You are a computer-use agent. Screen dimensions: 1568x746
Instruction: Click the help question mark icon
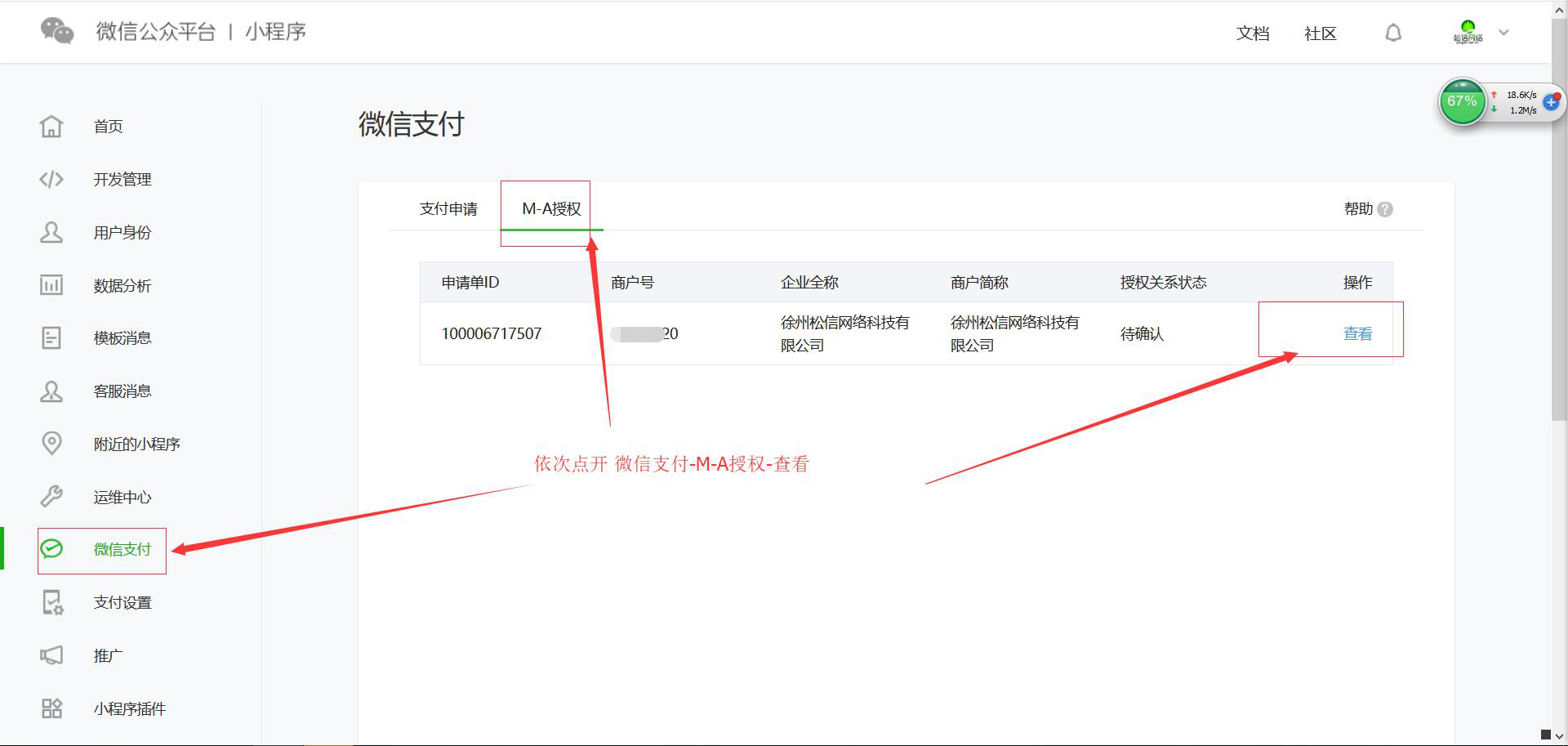(x=1385, y=209)
